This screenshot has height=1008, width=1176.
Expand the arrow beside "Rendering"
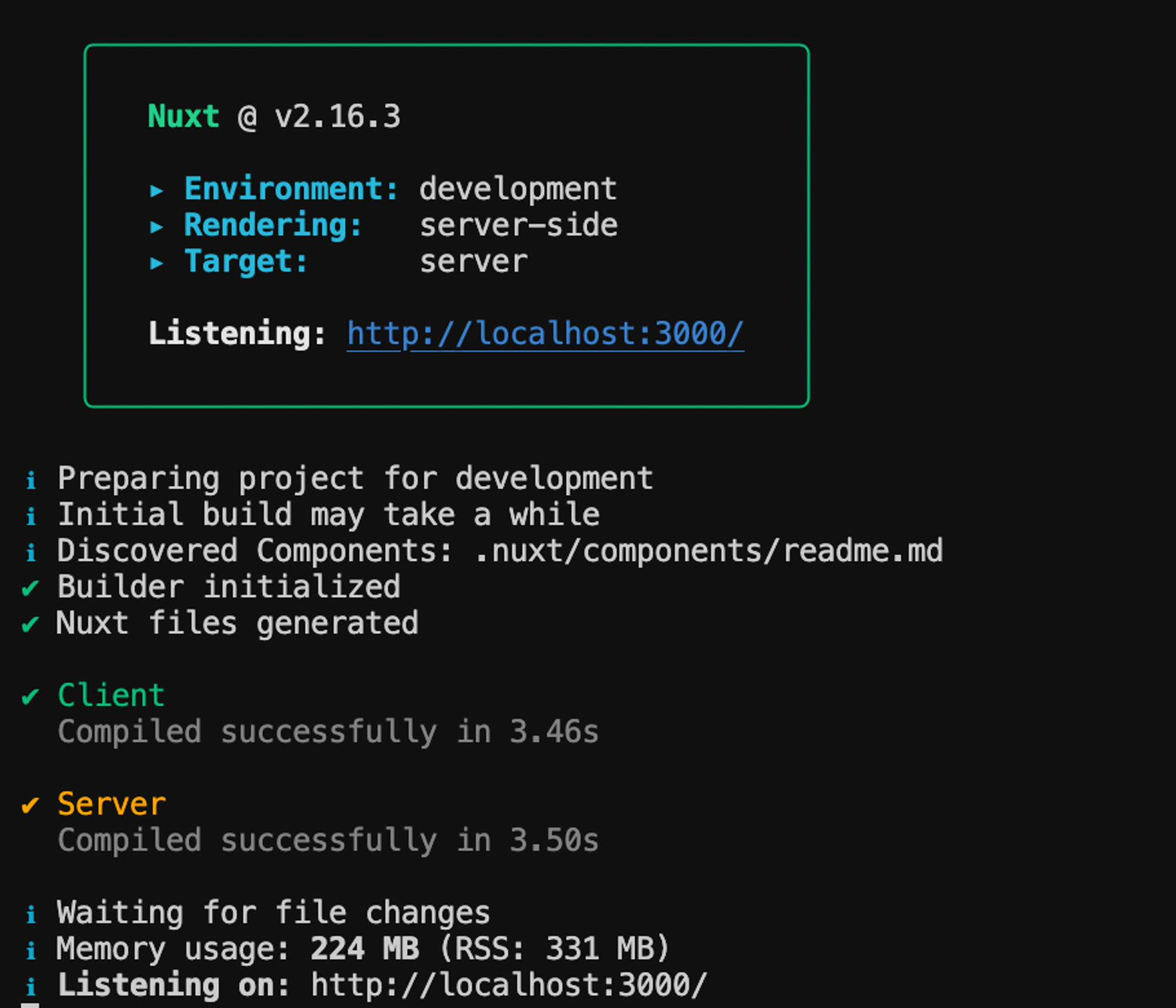click(158, 226)
